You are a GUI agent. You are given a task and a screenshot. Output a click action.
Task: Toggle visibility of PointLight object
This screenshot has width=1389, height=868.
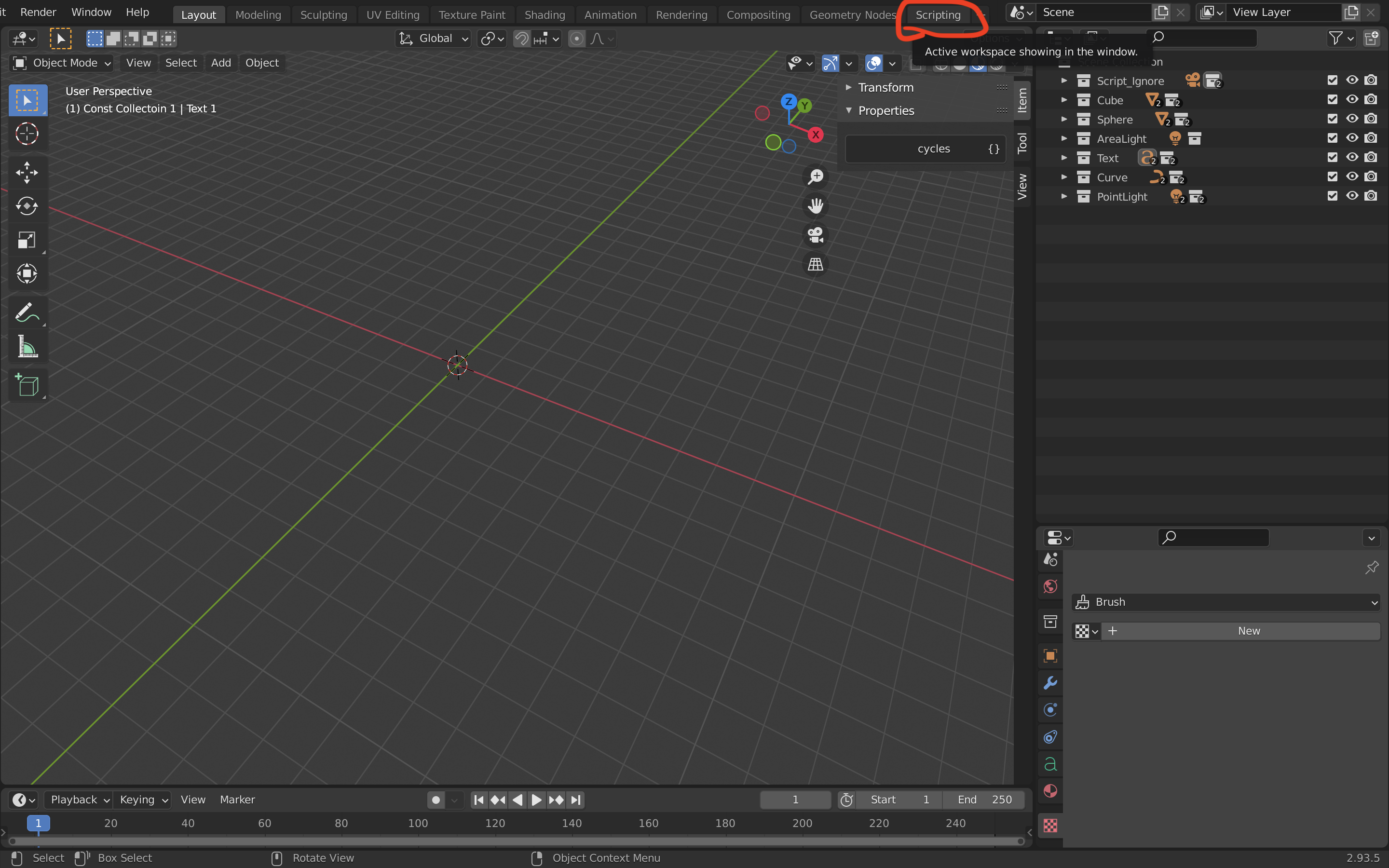(x=1352, y=197)
